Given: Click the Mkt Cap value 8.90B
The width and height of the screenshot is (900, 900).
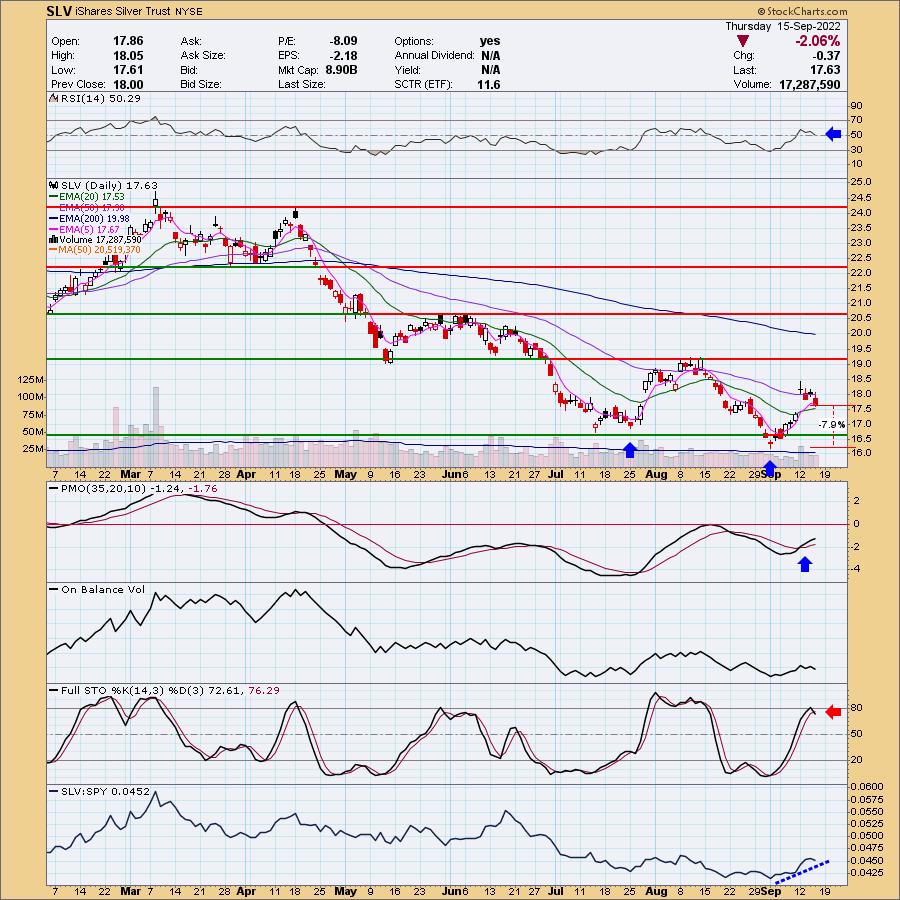Looking at the screenshot, I should click(x=342, y=70).
